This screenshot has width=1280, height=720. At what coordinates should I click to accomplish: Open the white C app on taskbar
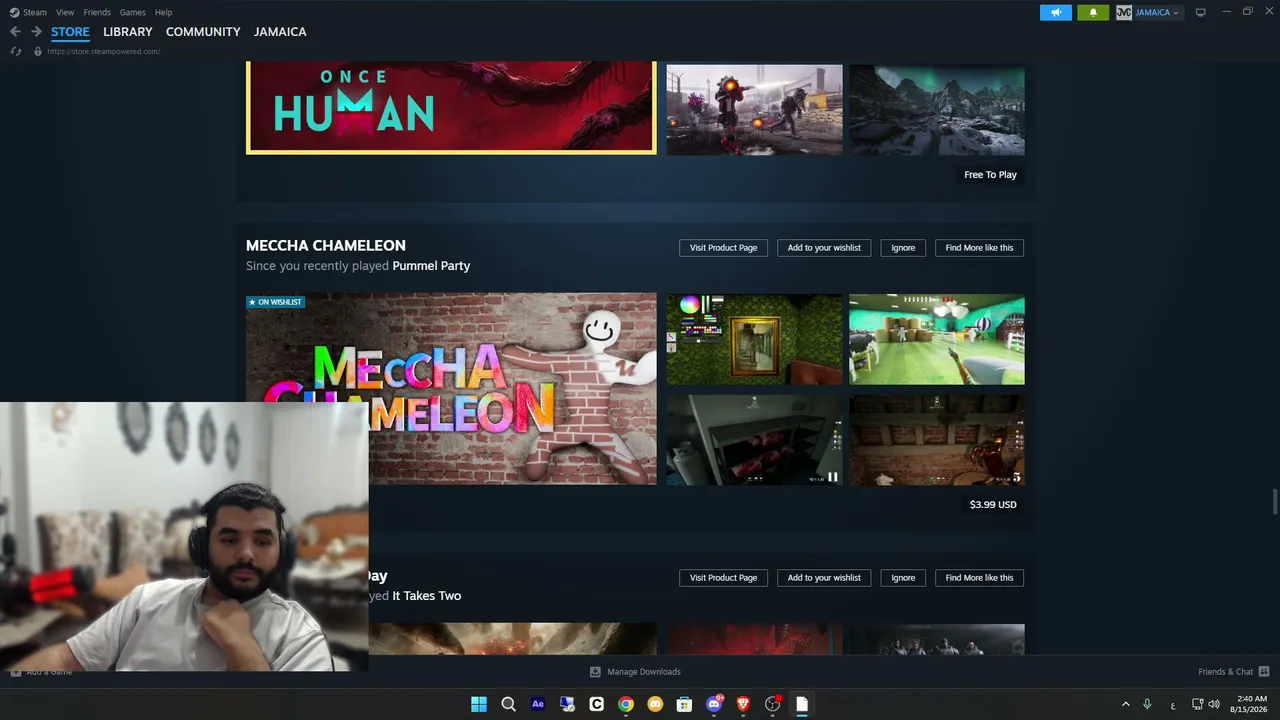click(x=597, y=704)
